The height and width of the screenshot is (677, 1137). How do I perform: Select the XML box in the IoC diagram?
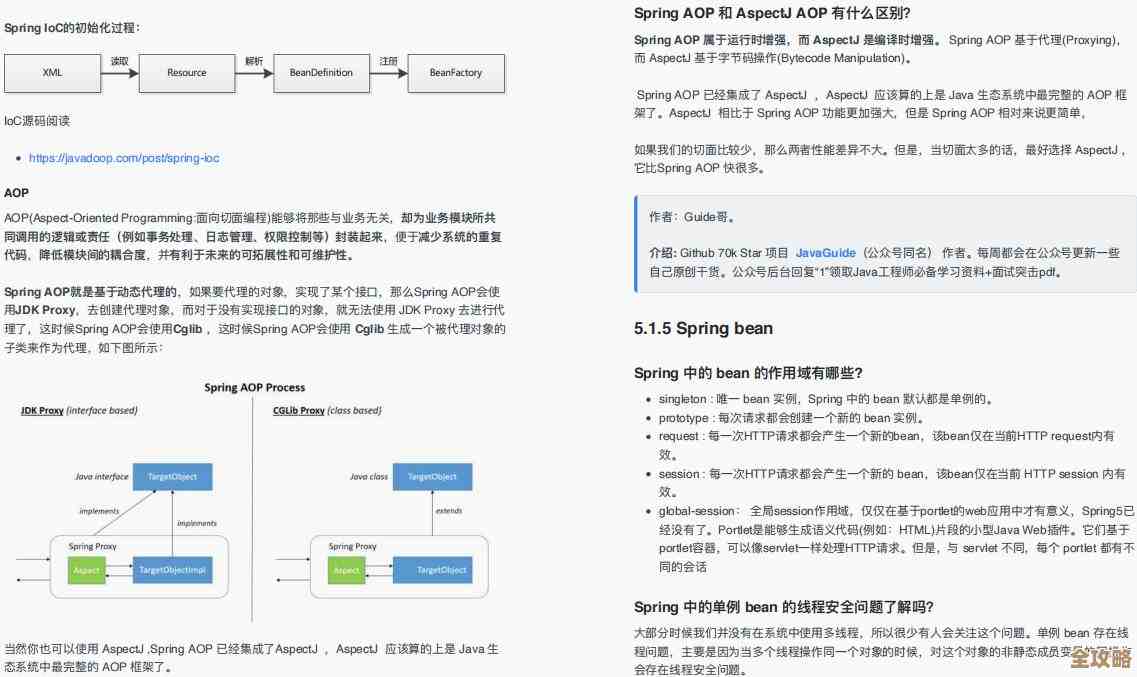tap(53, 72)
